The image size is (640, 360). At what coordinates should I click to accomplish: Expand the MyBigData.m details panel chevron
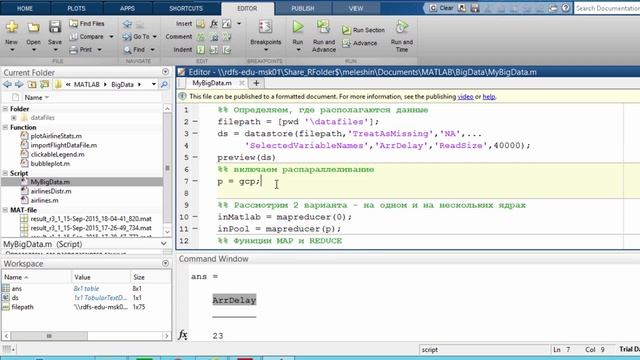tap(164, 244)
